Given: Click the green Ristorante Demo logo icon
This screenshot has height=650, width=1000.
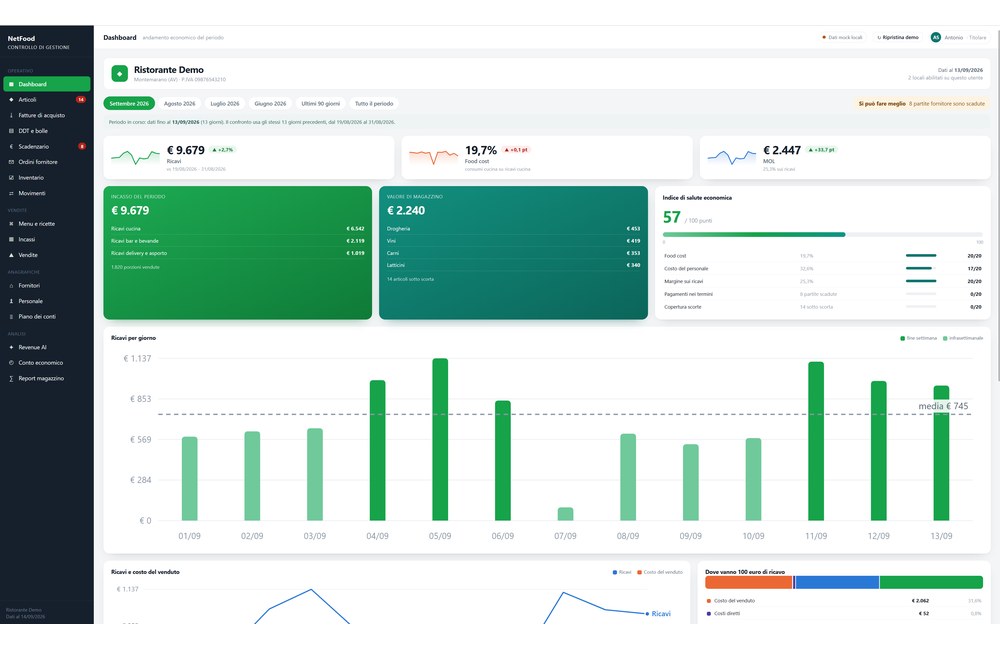Looking at the screenshot, I should pos(119,74).
